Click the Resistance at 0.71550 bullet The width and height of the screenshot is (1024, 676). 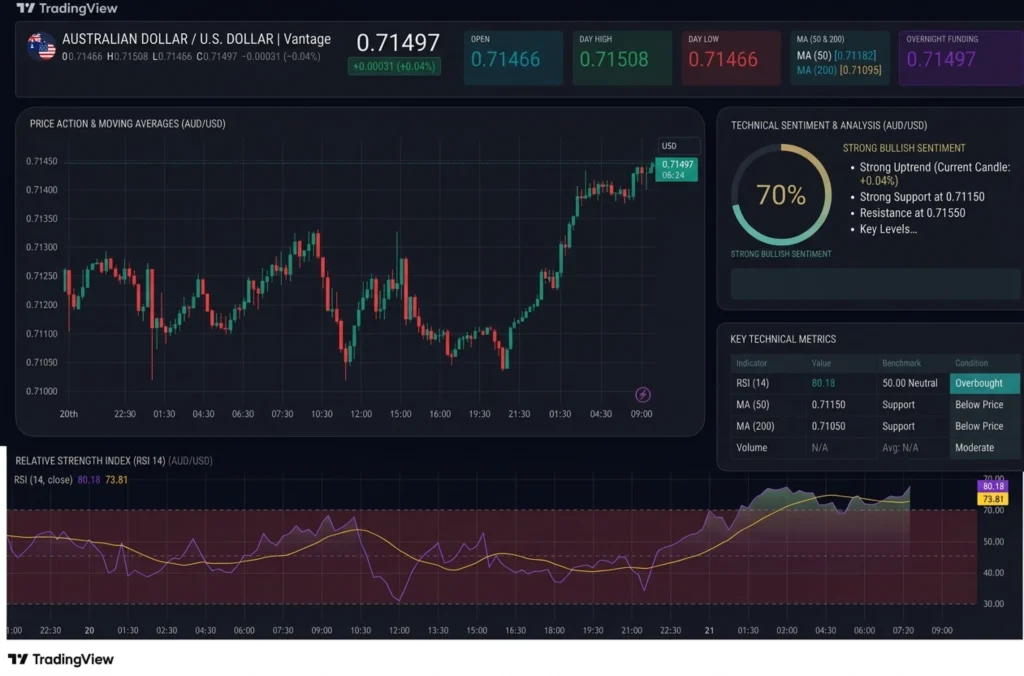(912, 213)
